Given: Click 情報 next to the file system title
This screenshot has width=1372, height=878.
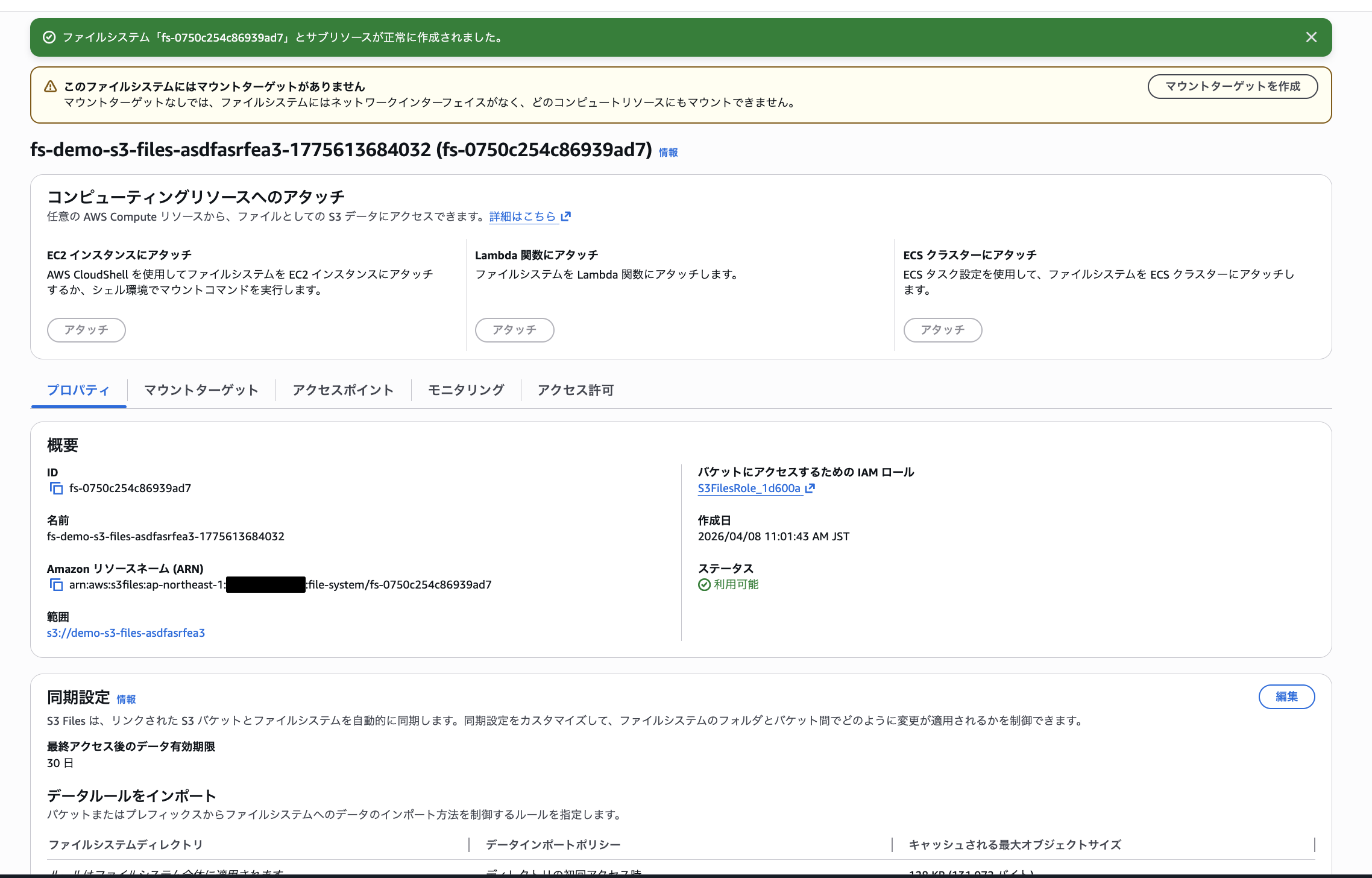Looking at the screenshot, I should pos(667,153).
